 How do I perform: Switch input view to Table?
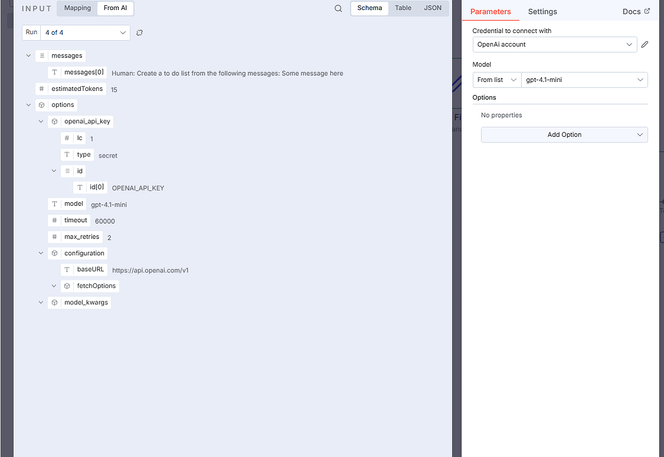[402, 8]
